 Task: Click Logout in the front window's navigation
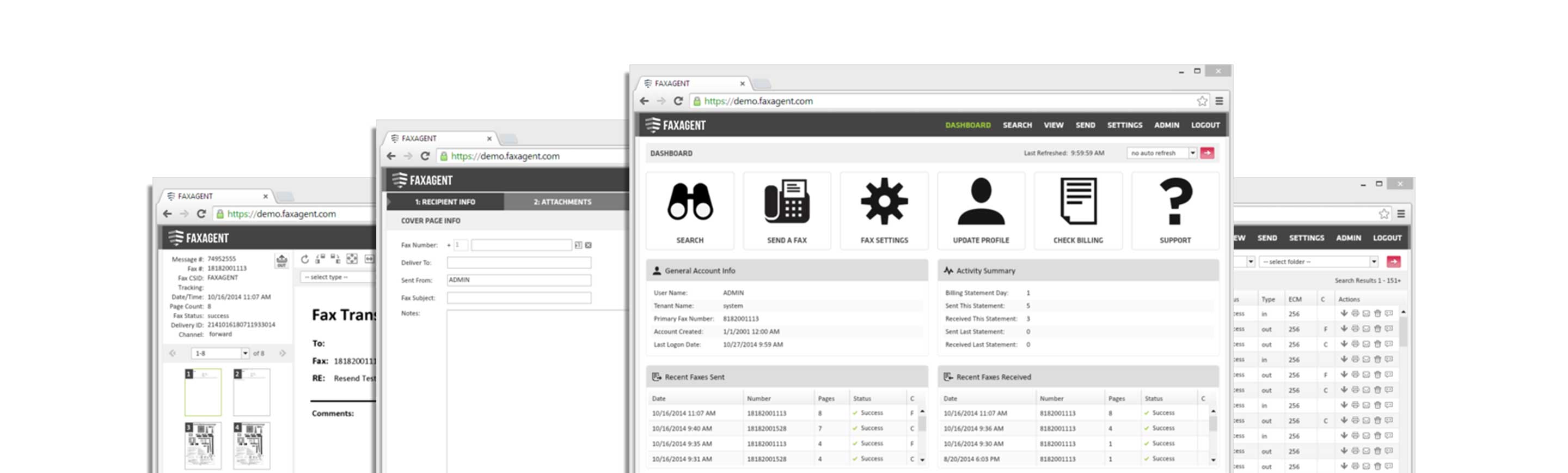point(1205,125)
